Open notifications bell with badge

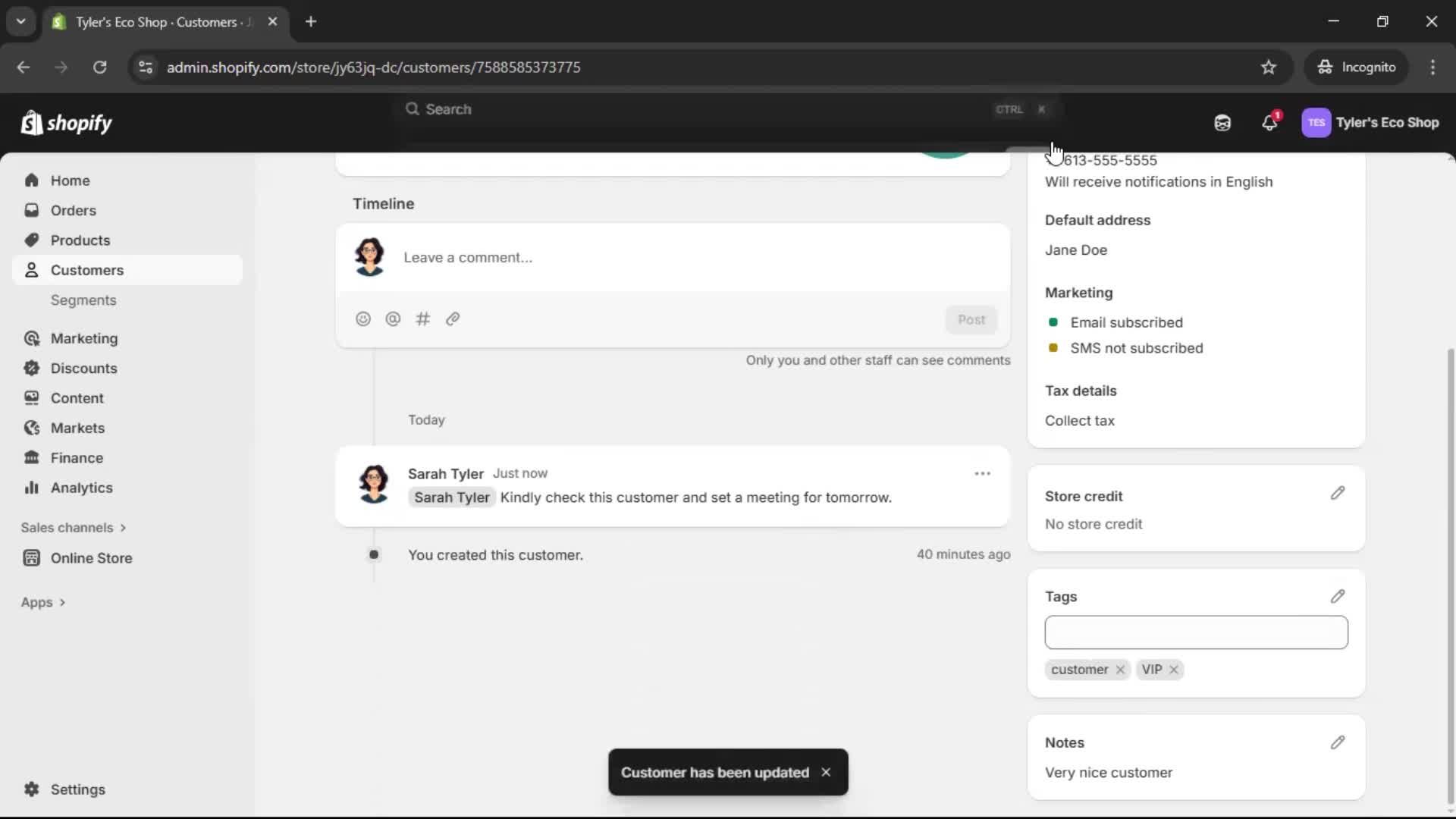[1270, 122]
